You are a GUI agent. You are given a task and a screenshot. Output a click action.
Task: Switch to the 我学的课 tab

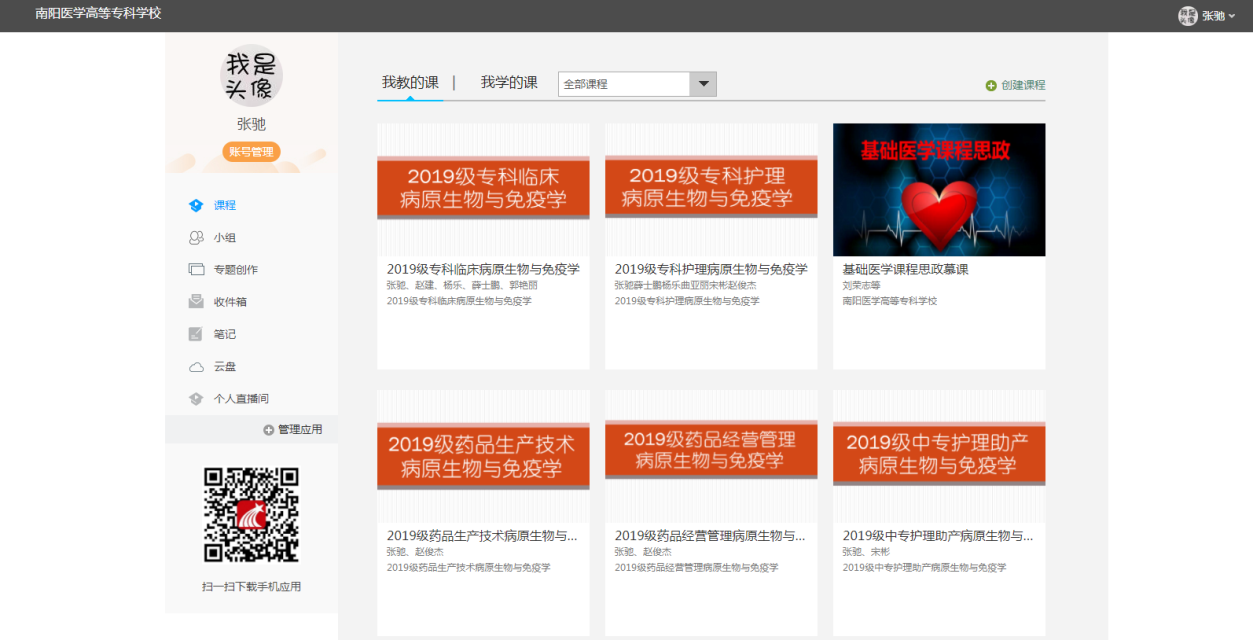(x=509, y=83)
